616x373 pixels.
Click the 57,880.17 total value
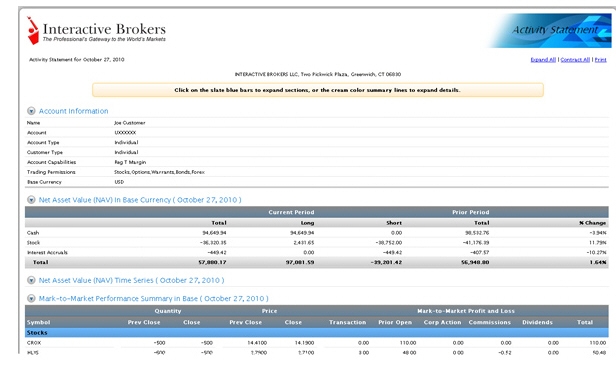[212, 262]
